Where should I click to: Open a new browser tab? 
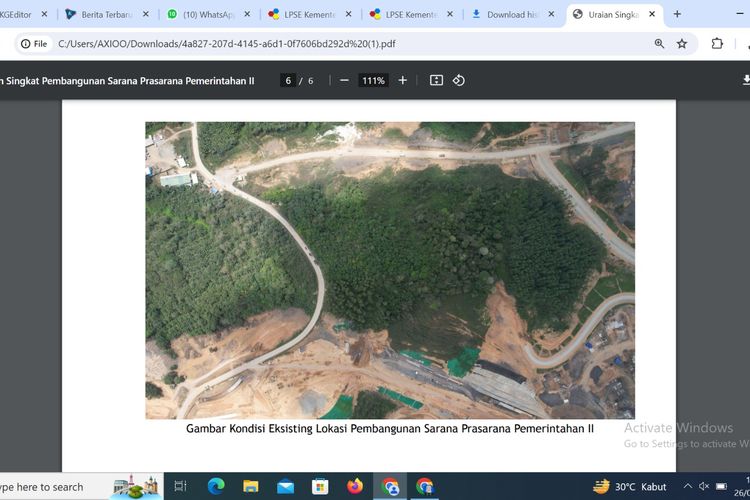point(677,15)
